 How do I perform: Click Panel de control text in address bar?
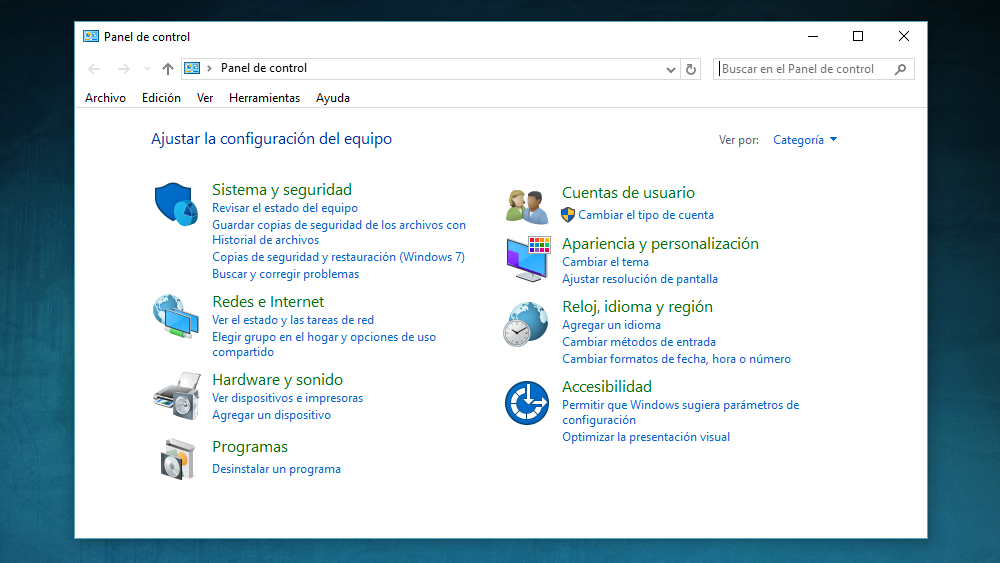pyautogui.click(x=263, y=68)
